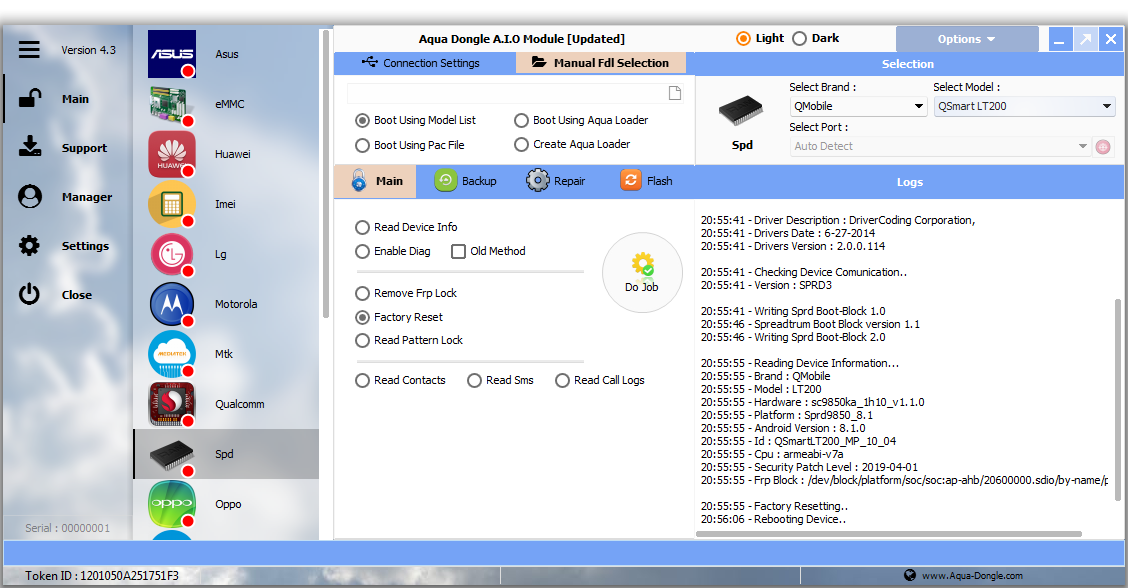
Task: Click the logs vertical scrollbar
Action: tap(1118, 400)
